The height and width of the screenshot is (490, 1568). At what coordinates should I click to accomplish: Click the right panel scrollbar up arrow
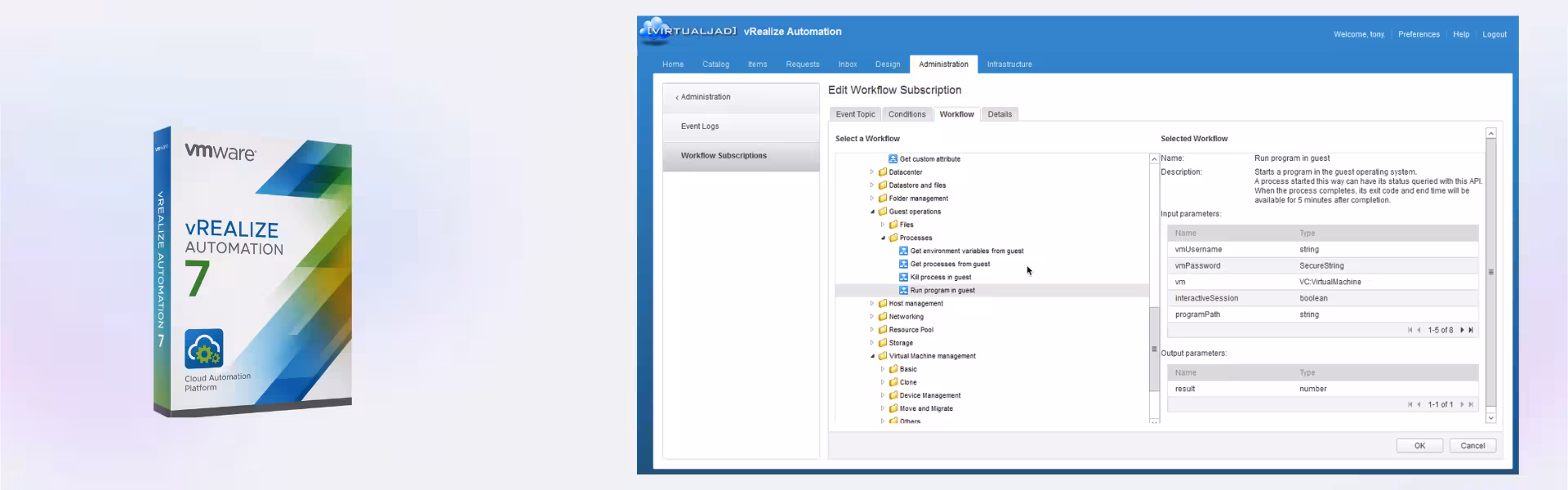pyautogui.click(x=1490, y=133)
